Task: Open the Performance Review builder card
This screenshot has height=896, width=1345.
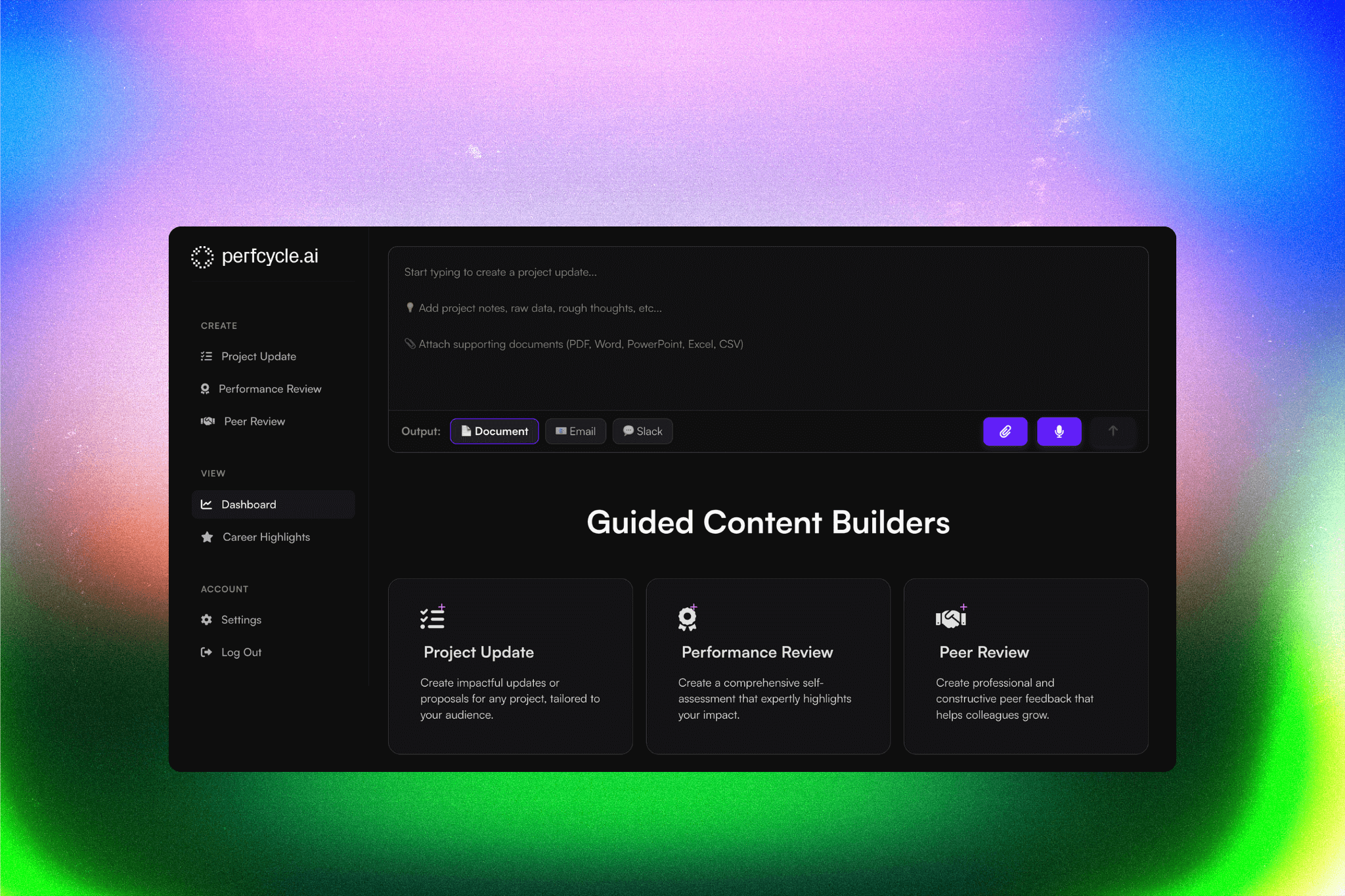Action: coord(768,666)
